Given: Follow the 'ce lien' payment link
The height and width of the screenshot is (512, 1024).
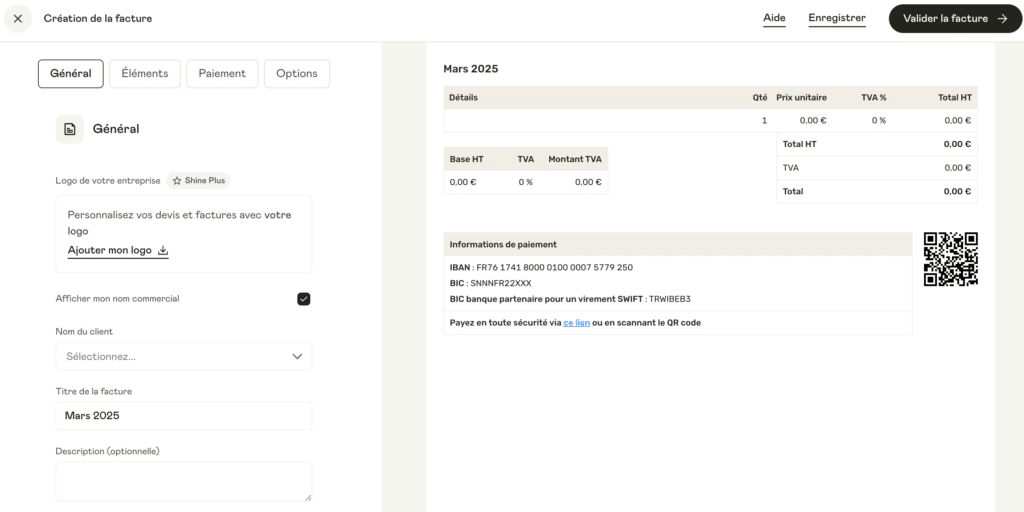Looking at the screenshot, I should [577, 323].
